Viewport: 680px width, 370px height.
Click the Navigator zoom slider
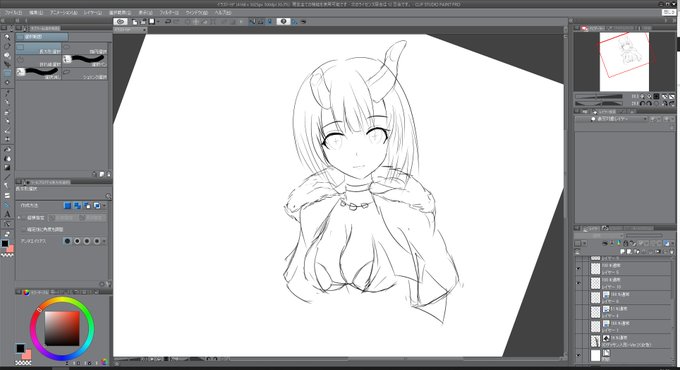click(x=598, y=96)
